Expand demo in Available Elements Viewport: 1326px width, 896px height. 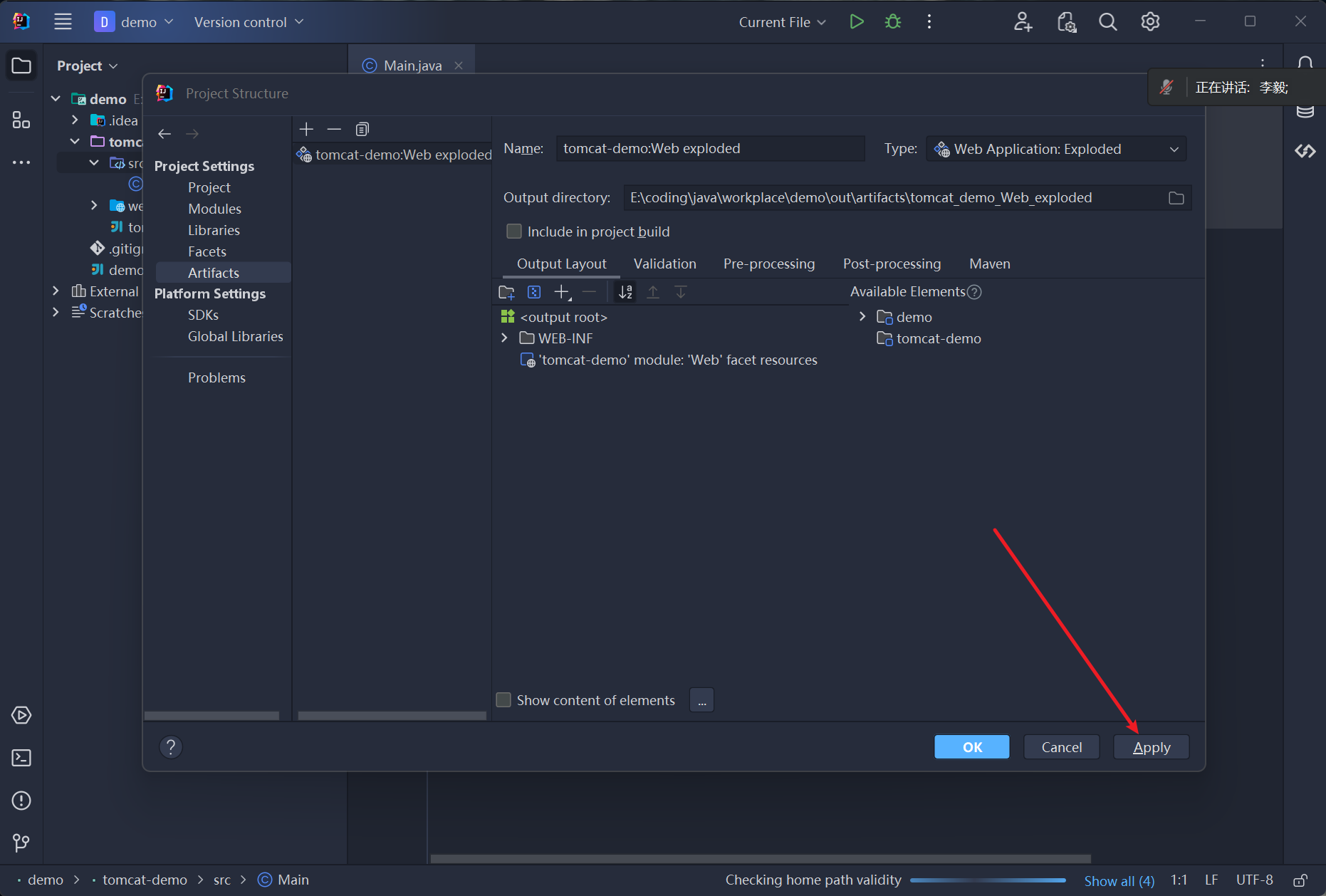[862, 317]
